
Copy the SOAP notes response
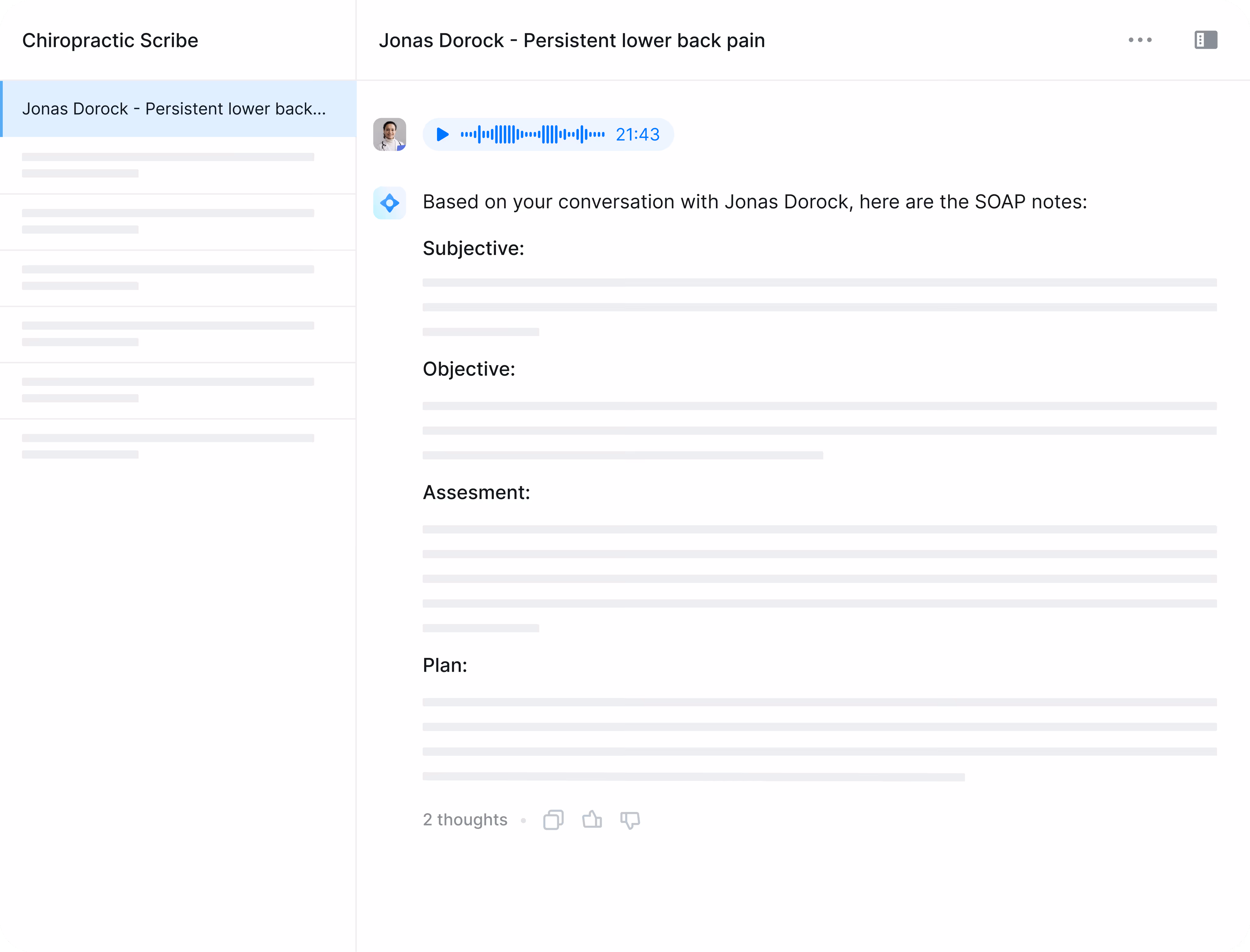click(x=553, y=820)
